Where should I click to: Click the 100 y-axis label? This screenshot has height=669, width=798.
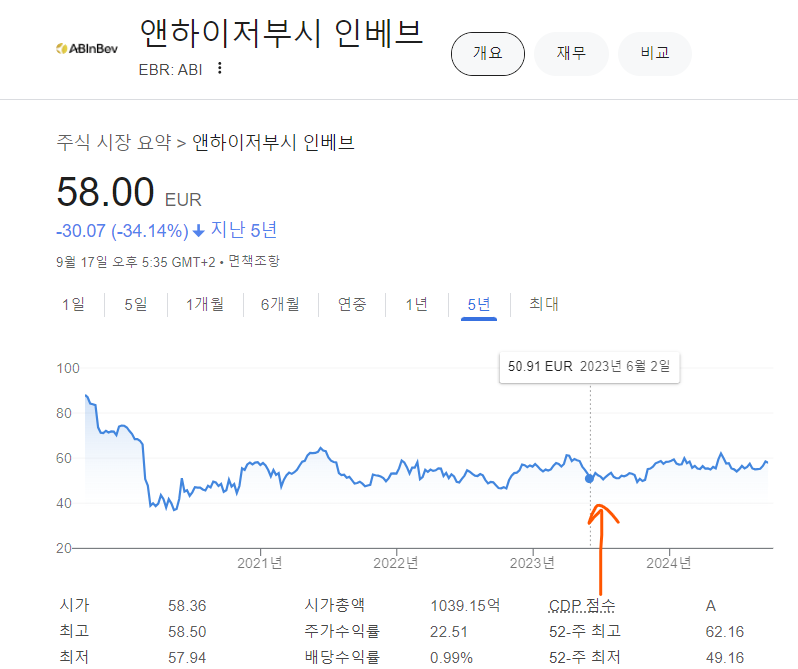[68, 368]
